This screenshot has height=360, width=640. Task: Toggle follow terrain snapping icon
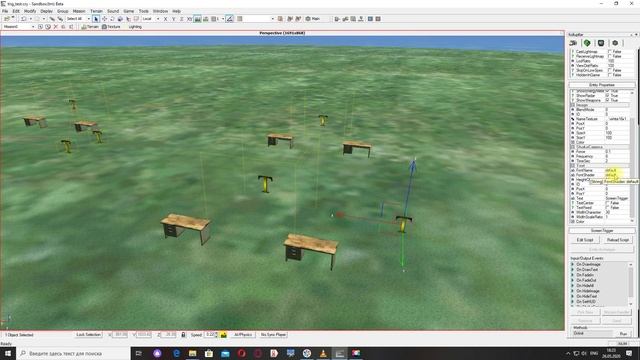198,19
